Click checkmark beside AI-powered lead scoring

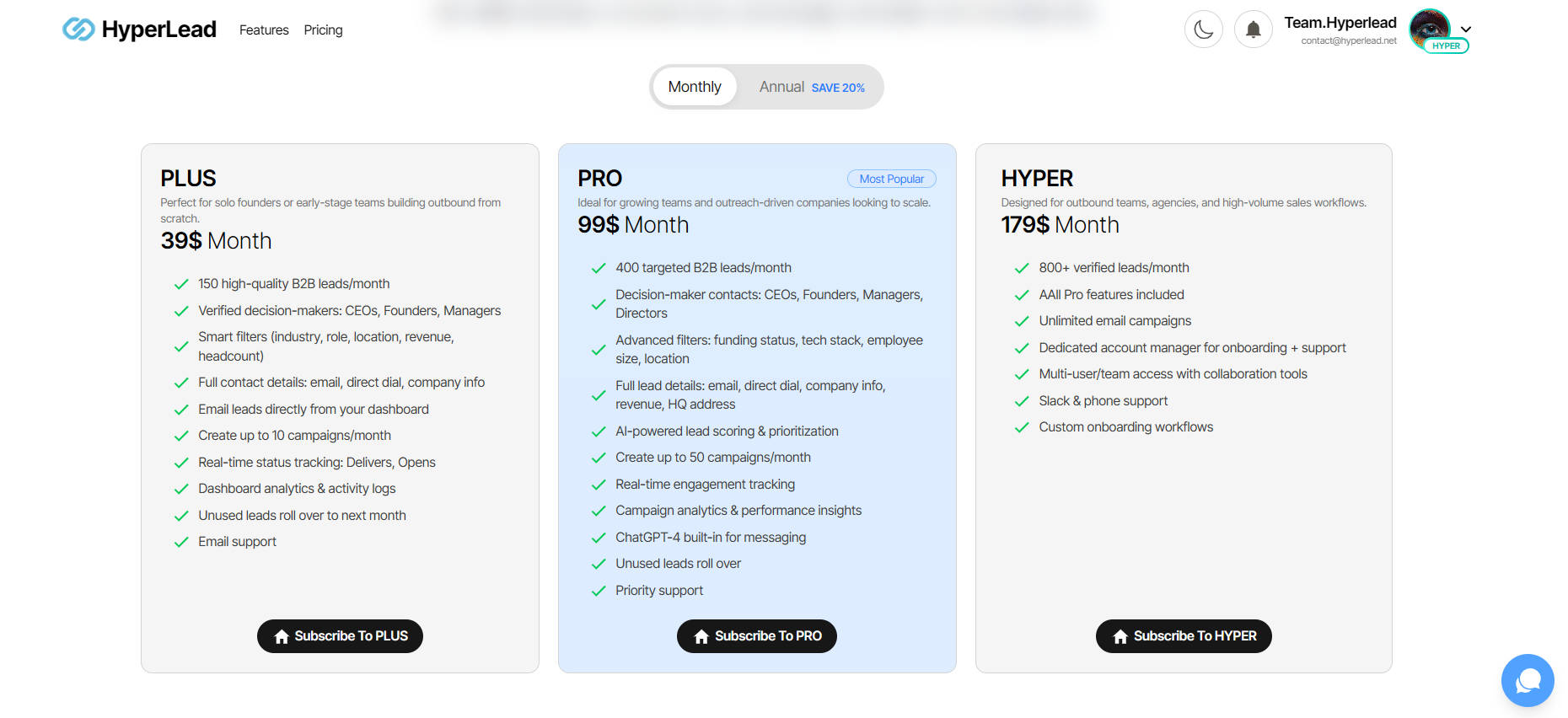point(599,431)
